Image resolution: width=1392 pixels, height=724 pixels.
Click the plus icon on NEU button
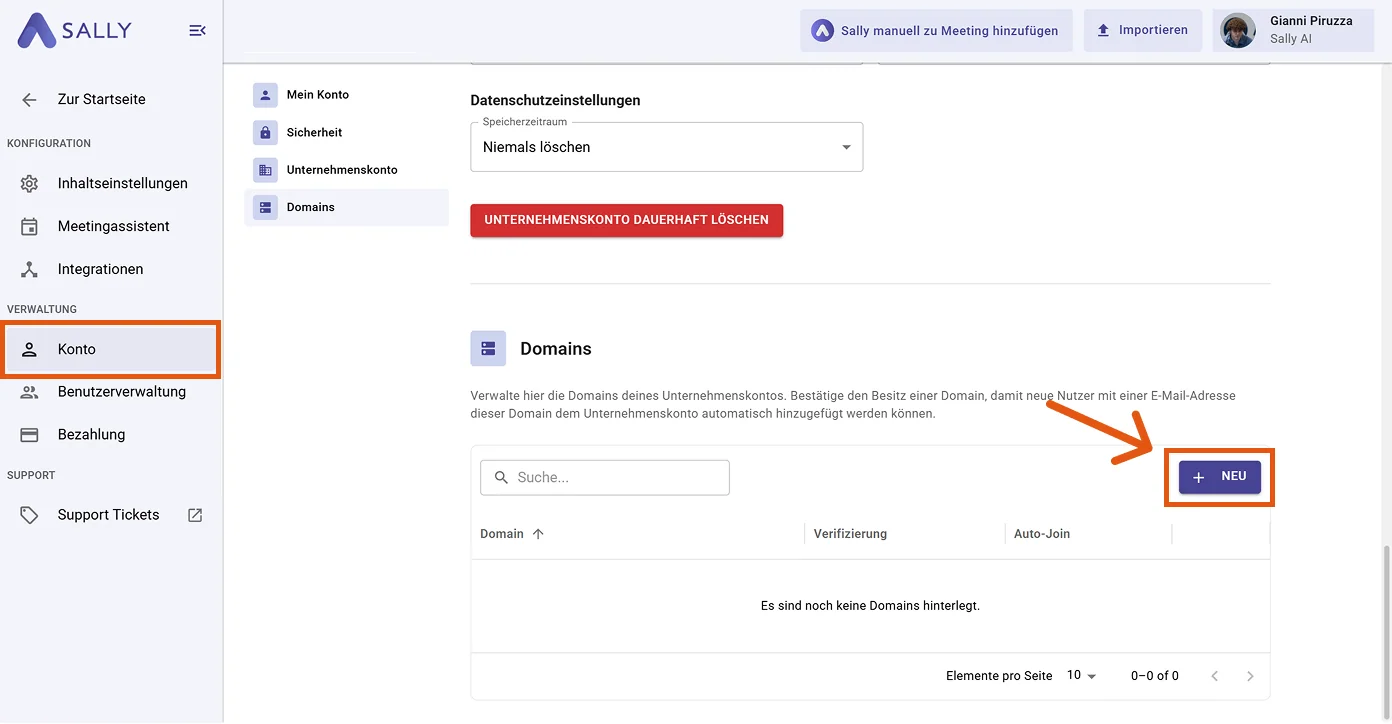[x=1199, y=478]
